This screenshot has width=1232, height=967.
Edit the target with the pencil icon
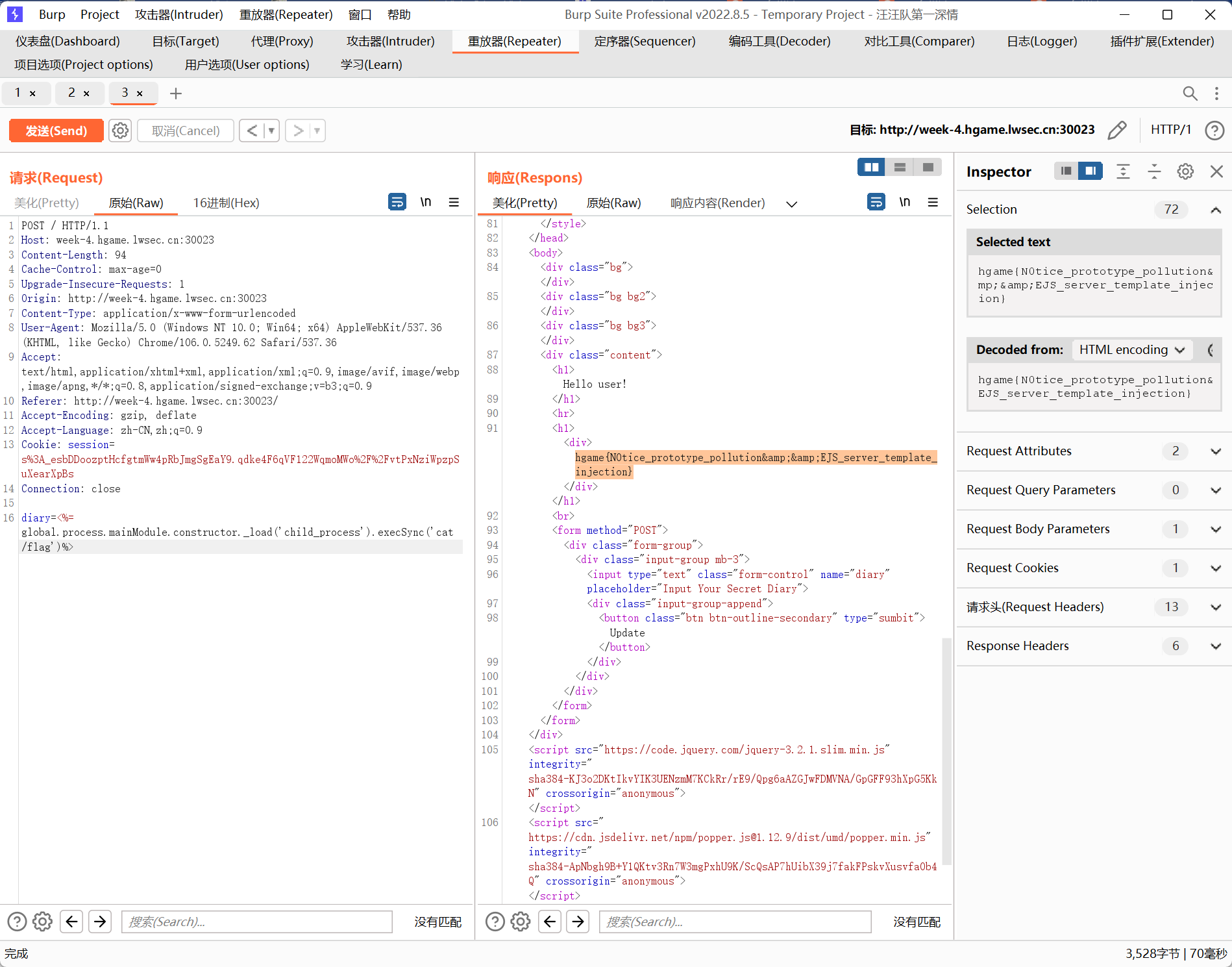1116,130
